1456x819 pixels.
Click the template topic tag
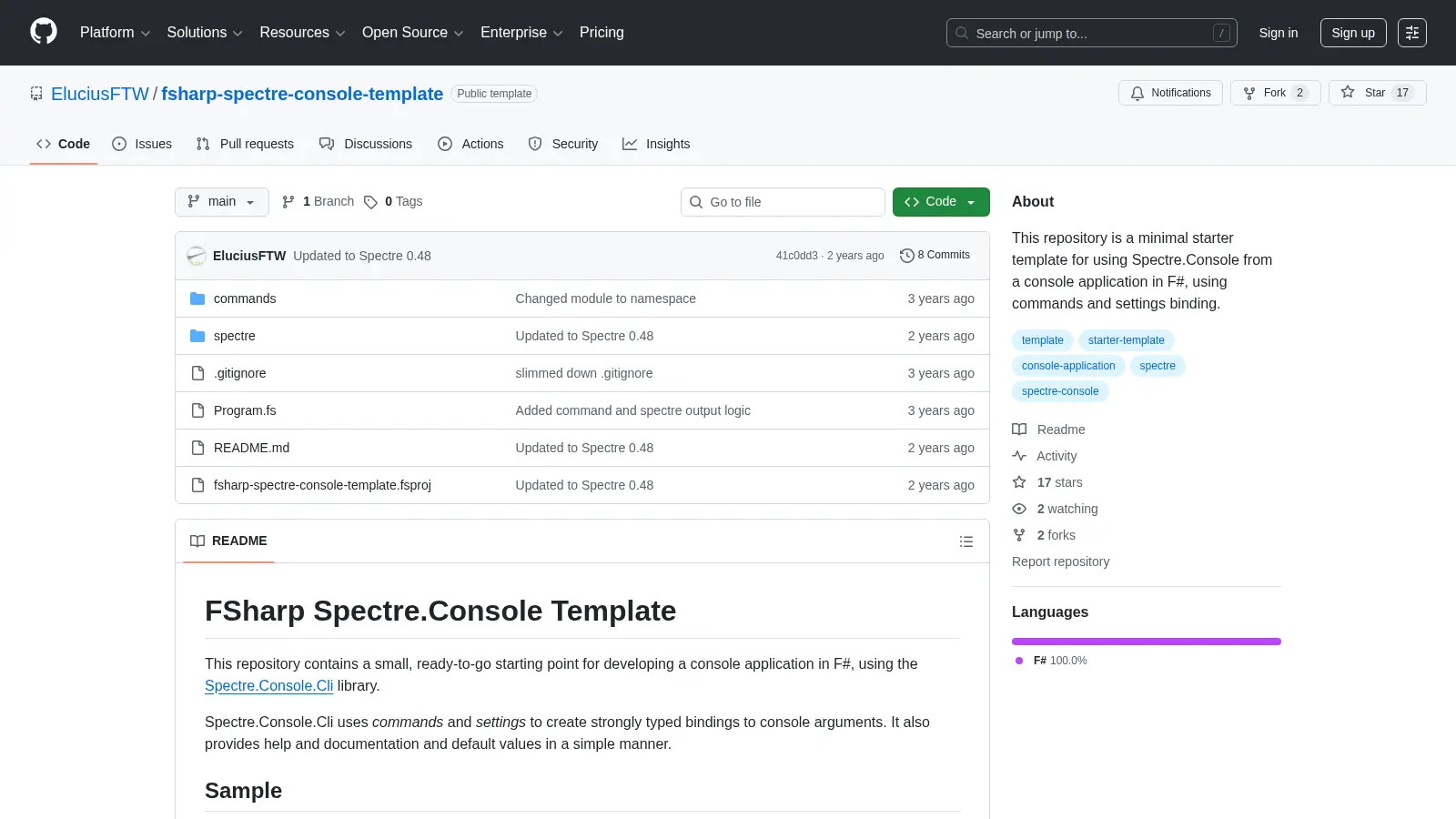(x=1043, y=340)
